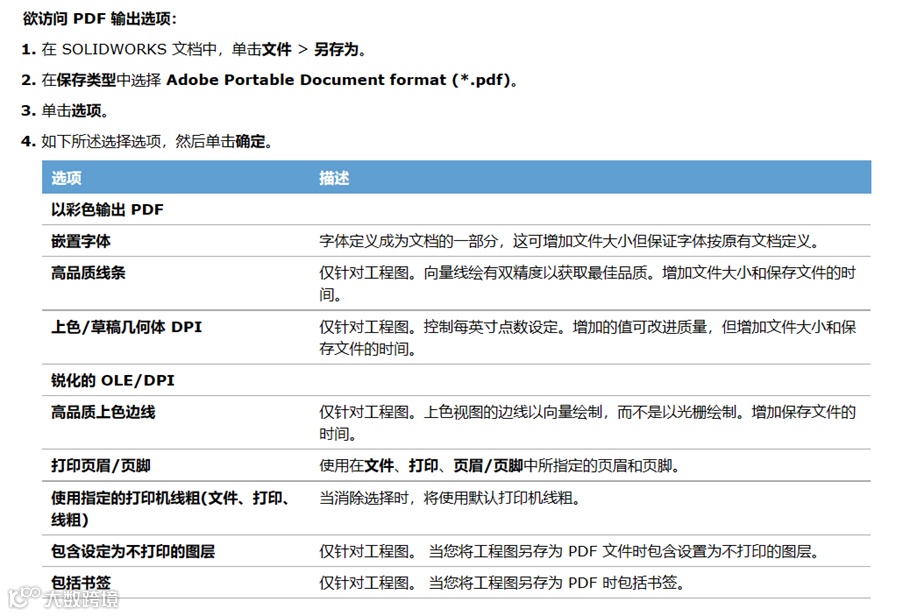Click step 3 text '单击选项'
910x616 pixels.
pyautogui.click(x=71, y=110)
